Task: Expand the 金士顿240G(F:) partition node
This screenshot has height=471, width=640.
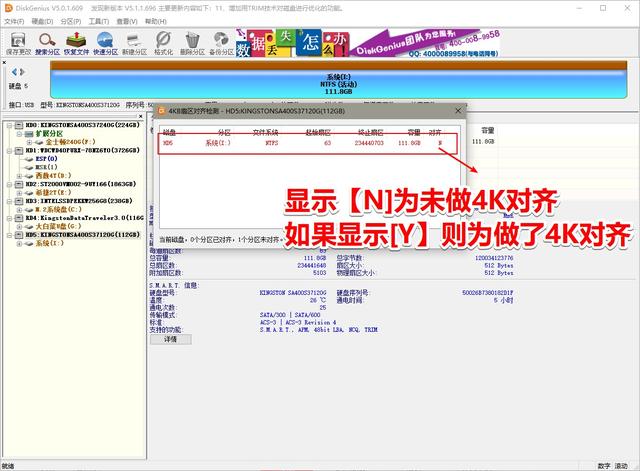Action: 29,142
